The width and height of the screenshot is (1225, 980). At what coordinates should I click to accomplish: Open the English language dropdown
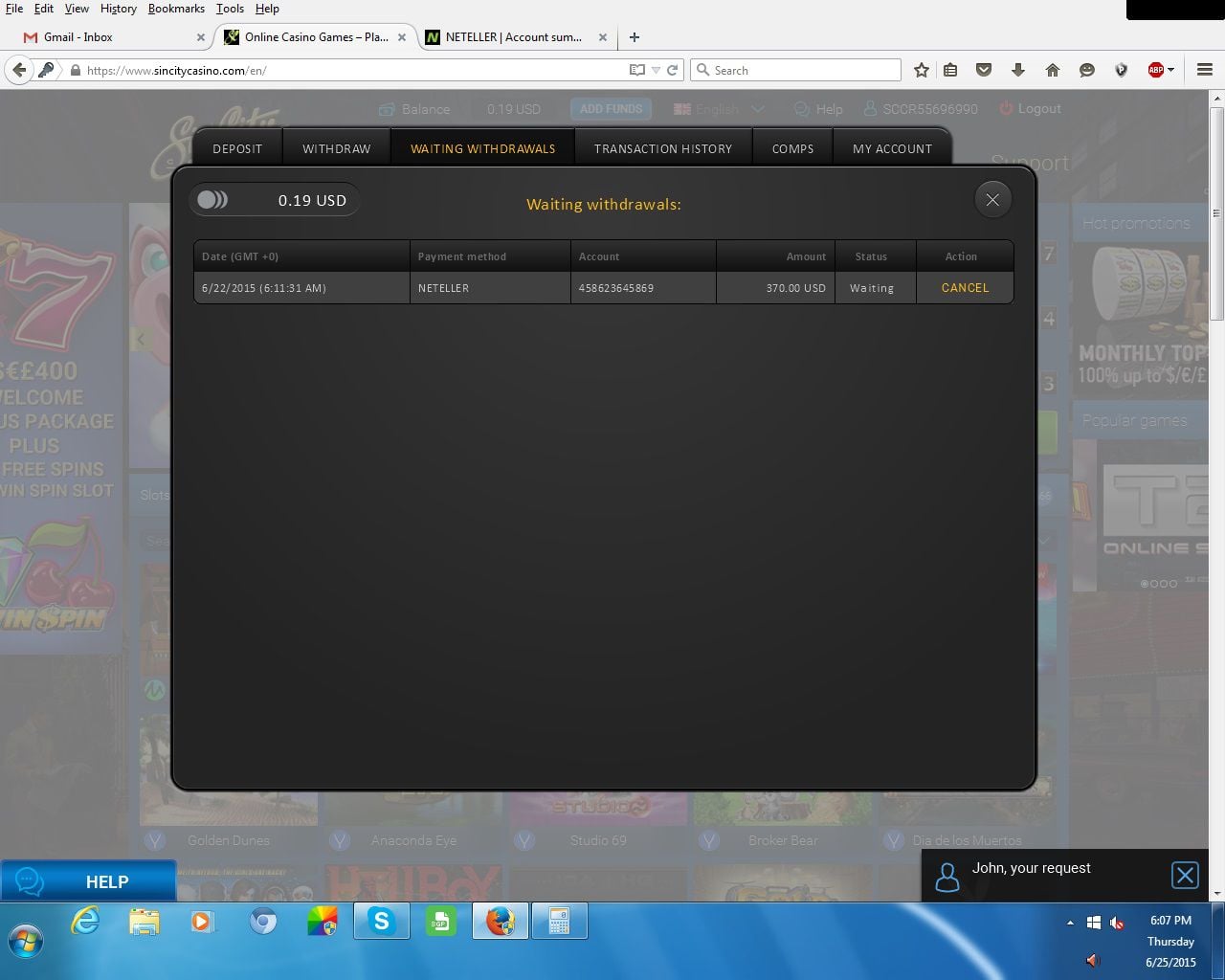[x=719, y=109]
